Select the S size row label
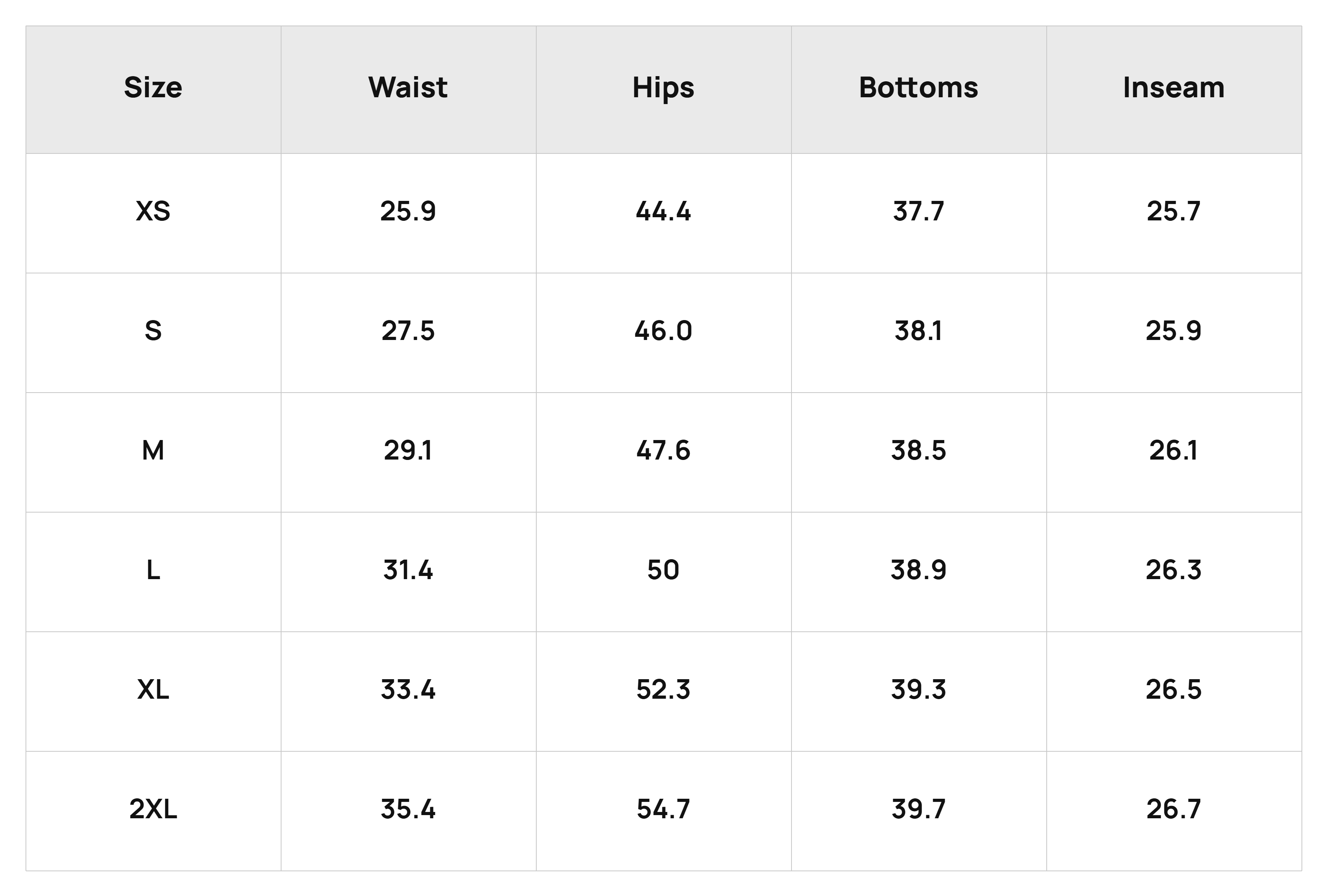Viewport: 1327px width, 896px height. [x=153, y=331]
